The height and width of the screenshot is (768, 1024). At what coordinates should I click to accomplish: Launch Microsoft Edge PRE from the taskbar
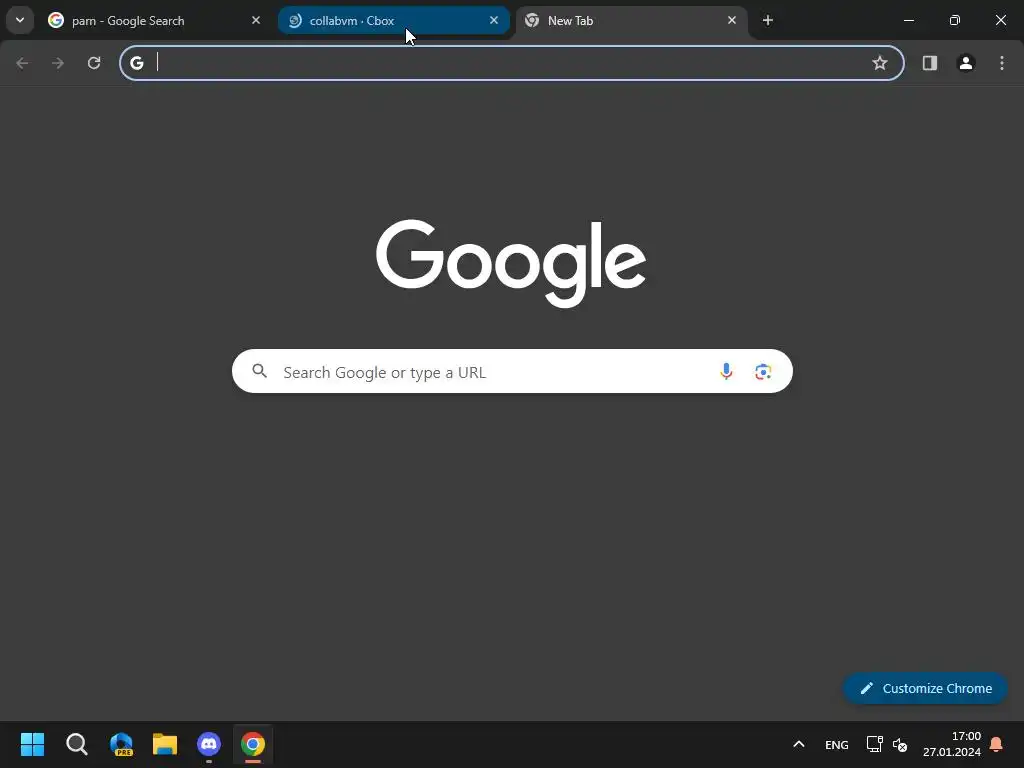pos(121,744)
